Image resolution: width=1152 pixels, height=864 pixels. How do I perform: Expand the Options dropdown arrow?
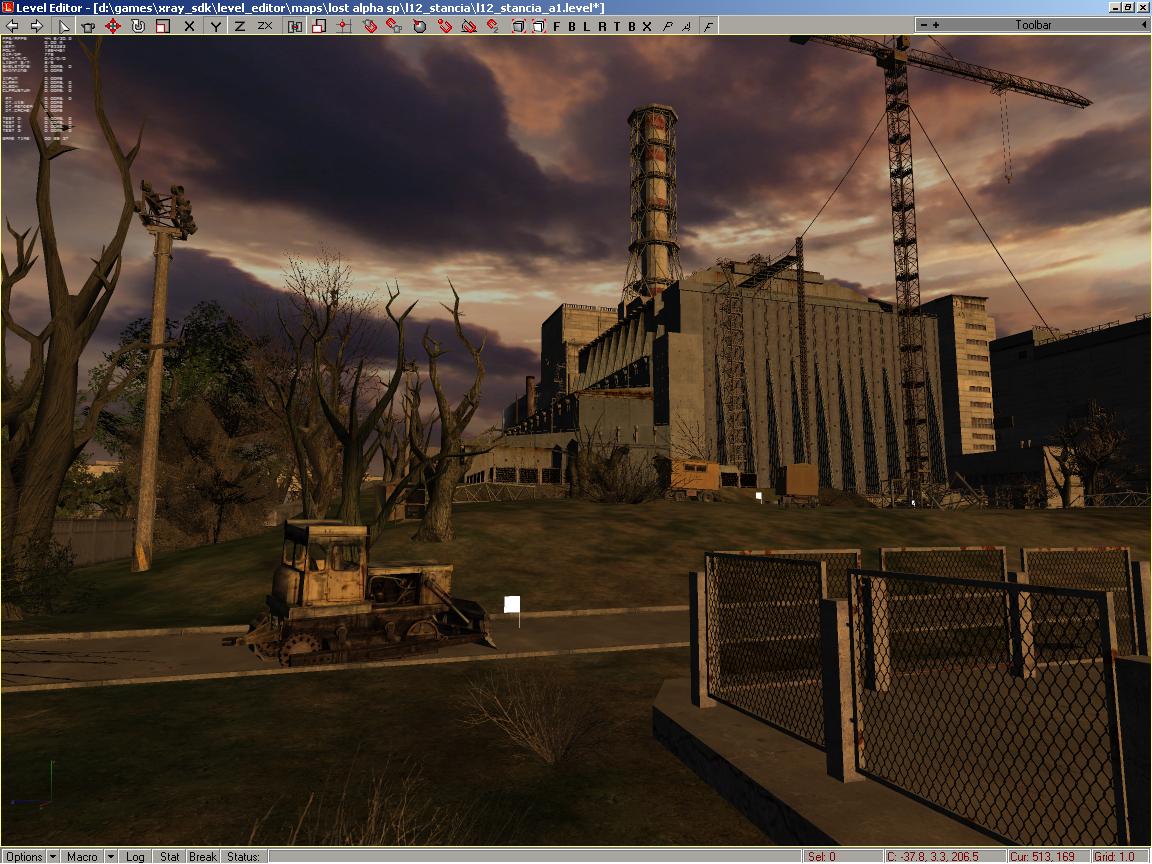point(53,856)
